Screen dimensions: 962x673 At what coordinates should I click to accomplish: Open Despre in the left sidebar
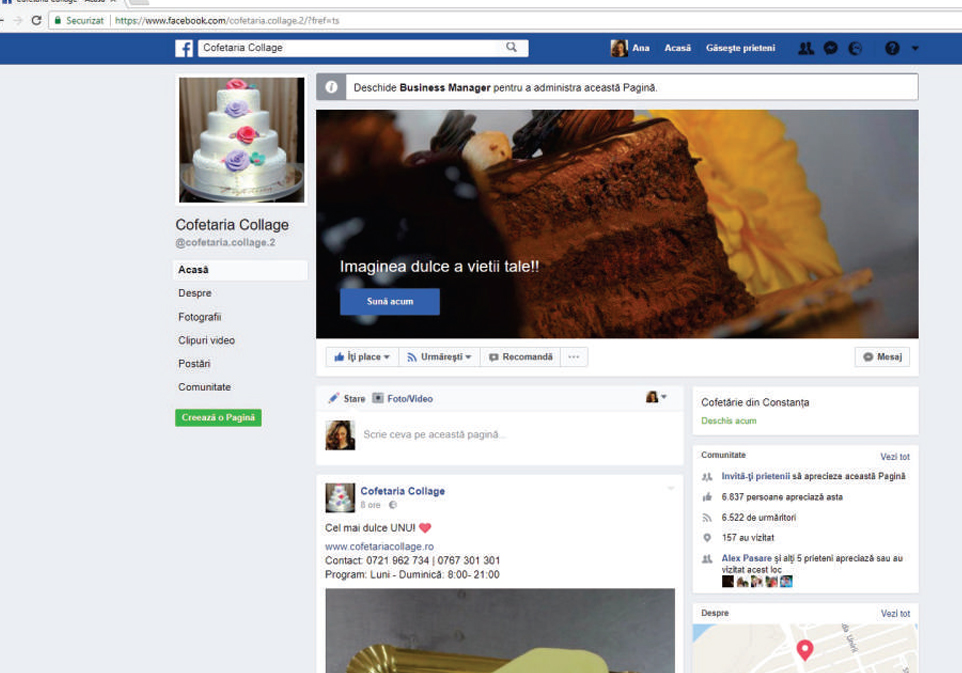(x=195, y=293)
